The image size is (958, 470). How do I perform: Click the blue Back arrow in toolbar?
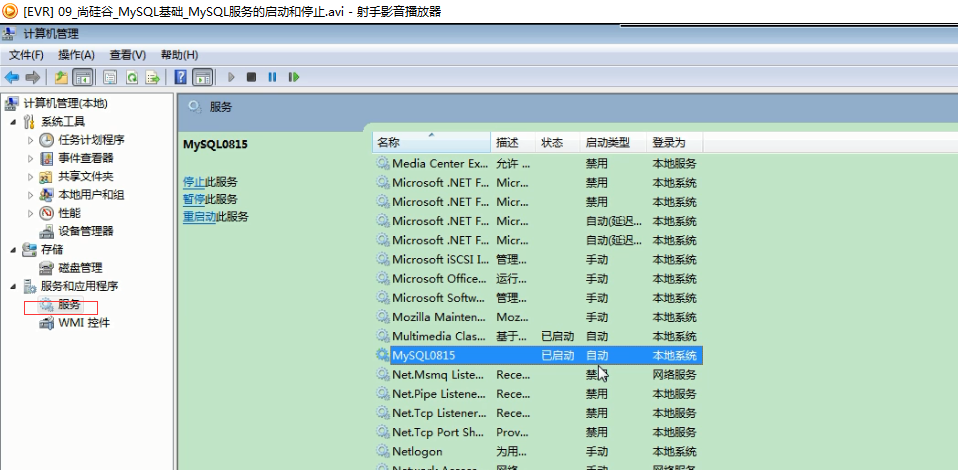click(x=12, y=77)
